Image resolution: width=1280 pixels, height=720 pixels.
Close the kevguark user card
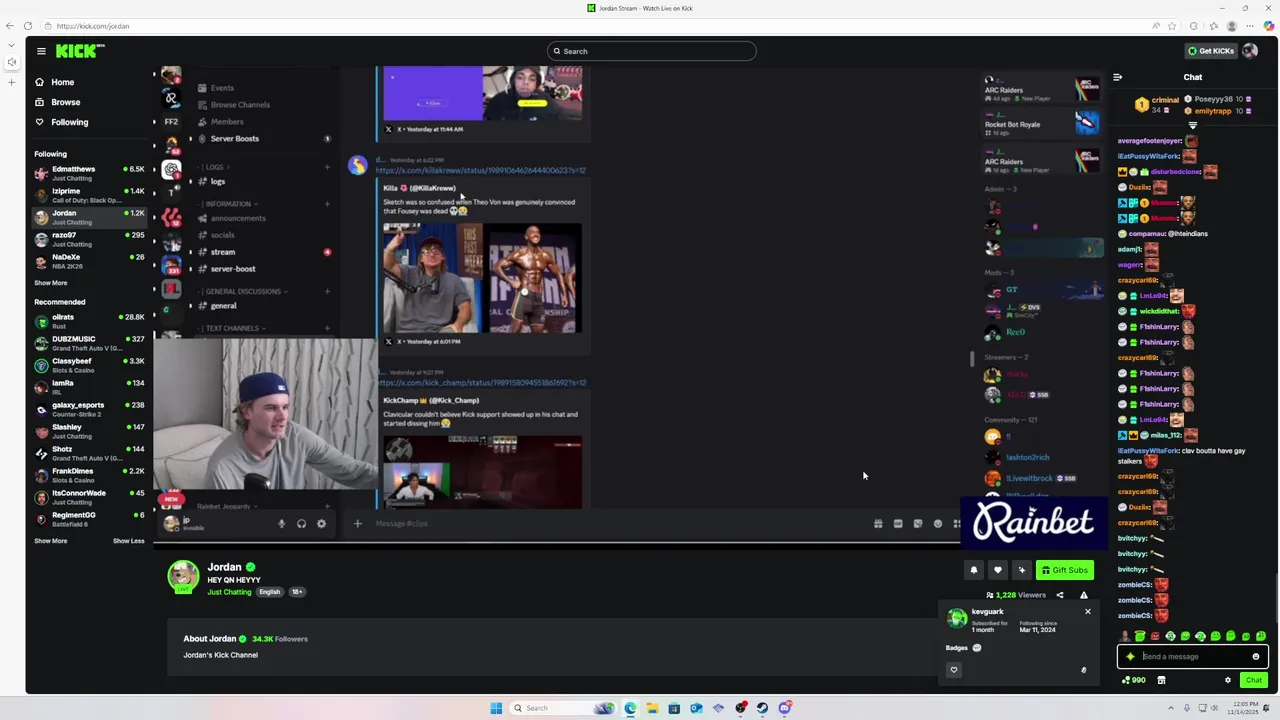1088,611
